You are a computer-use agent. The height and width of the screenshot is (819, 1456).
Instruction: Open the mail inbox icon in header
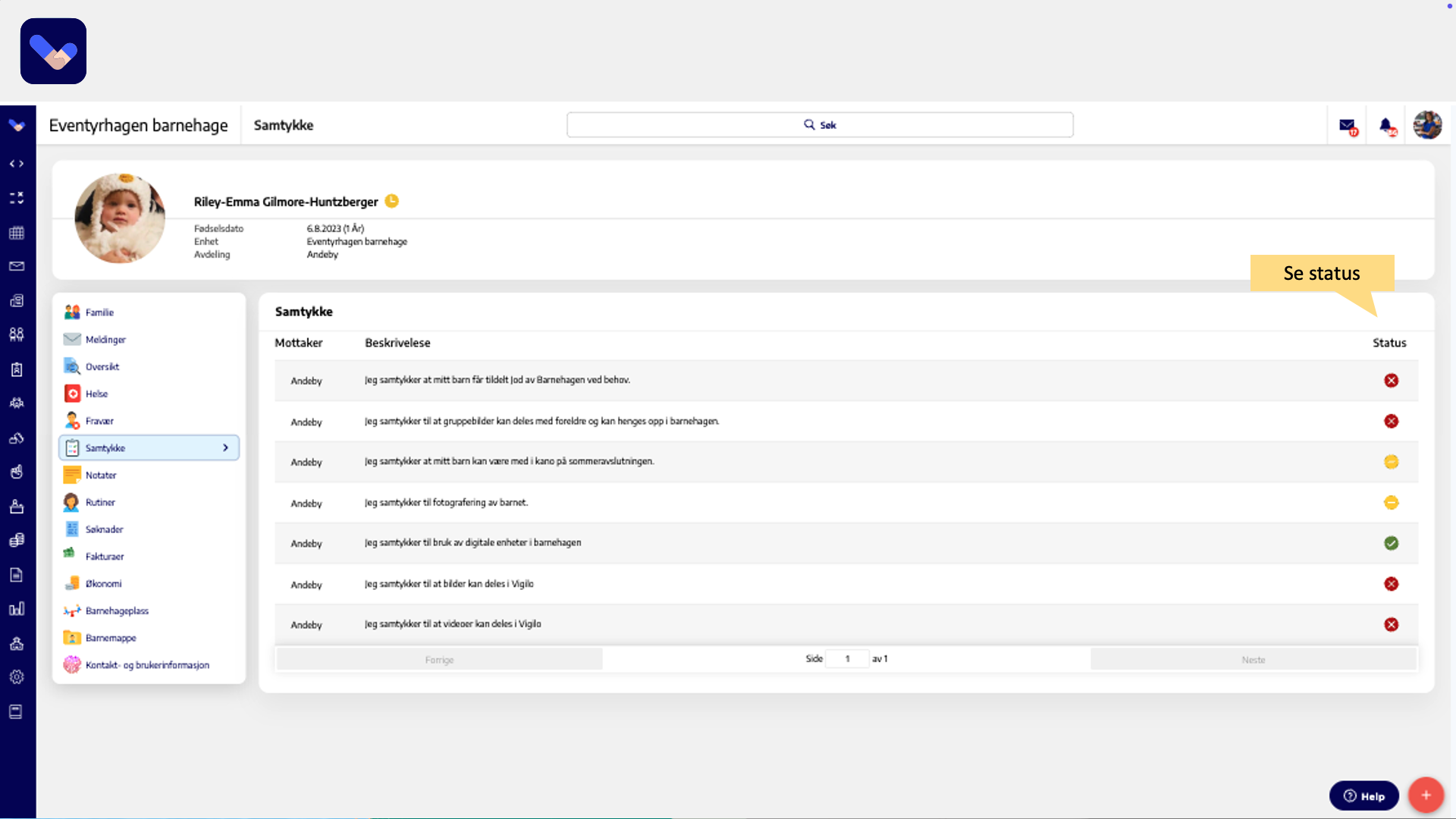point(1348,126)
